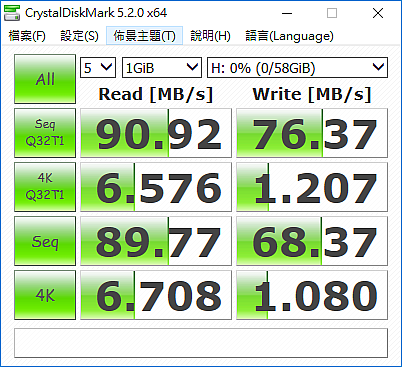Click the 4K Q32T1 read result 6.576

156,187
